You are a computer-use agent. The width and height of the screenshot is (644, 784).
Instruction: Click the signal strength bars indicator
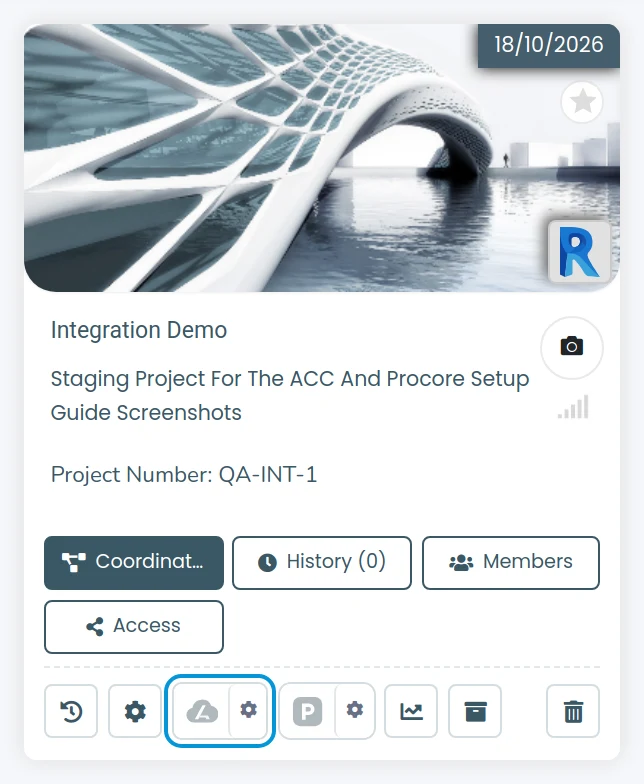point(574,407)
